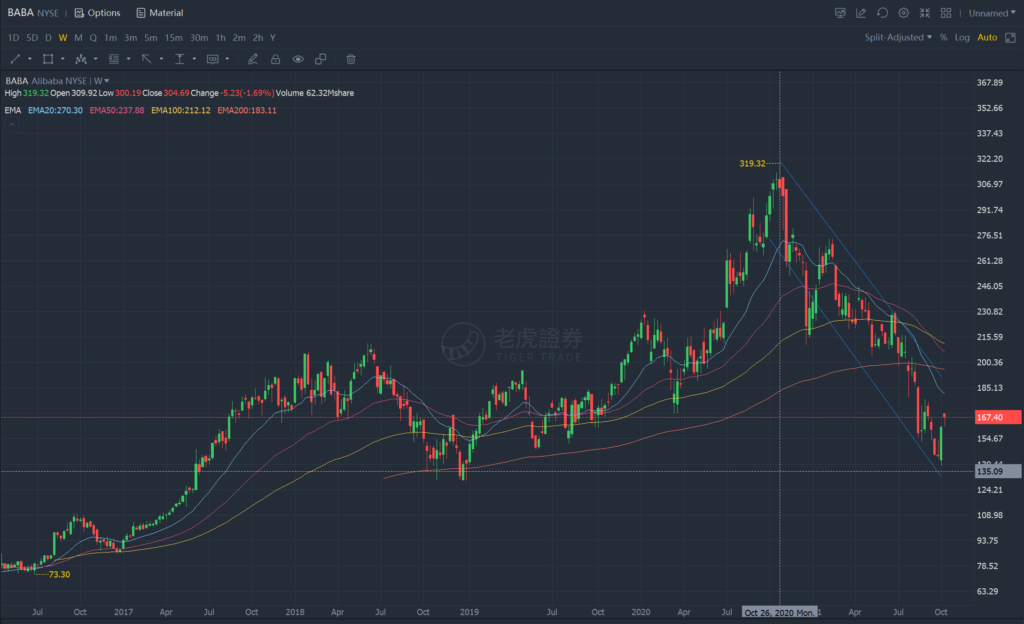The image size is (1024, 624).
Task: Select the W weekly timeframe
Action: pyautogui.click(x=63, y=38)
